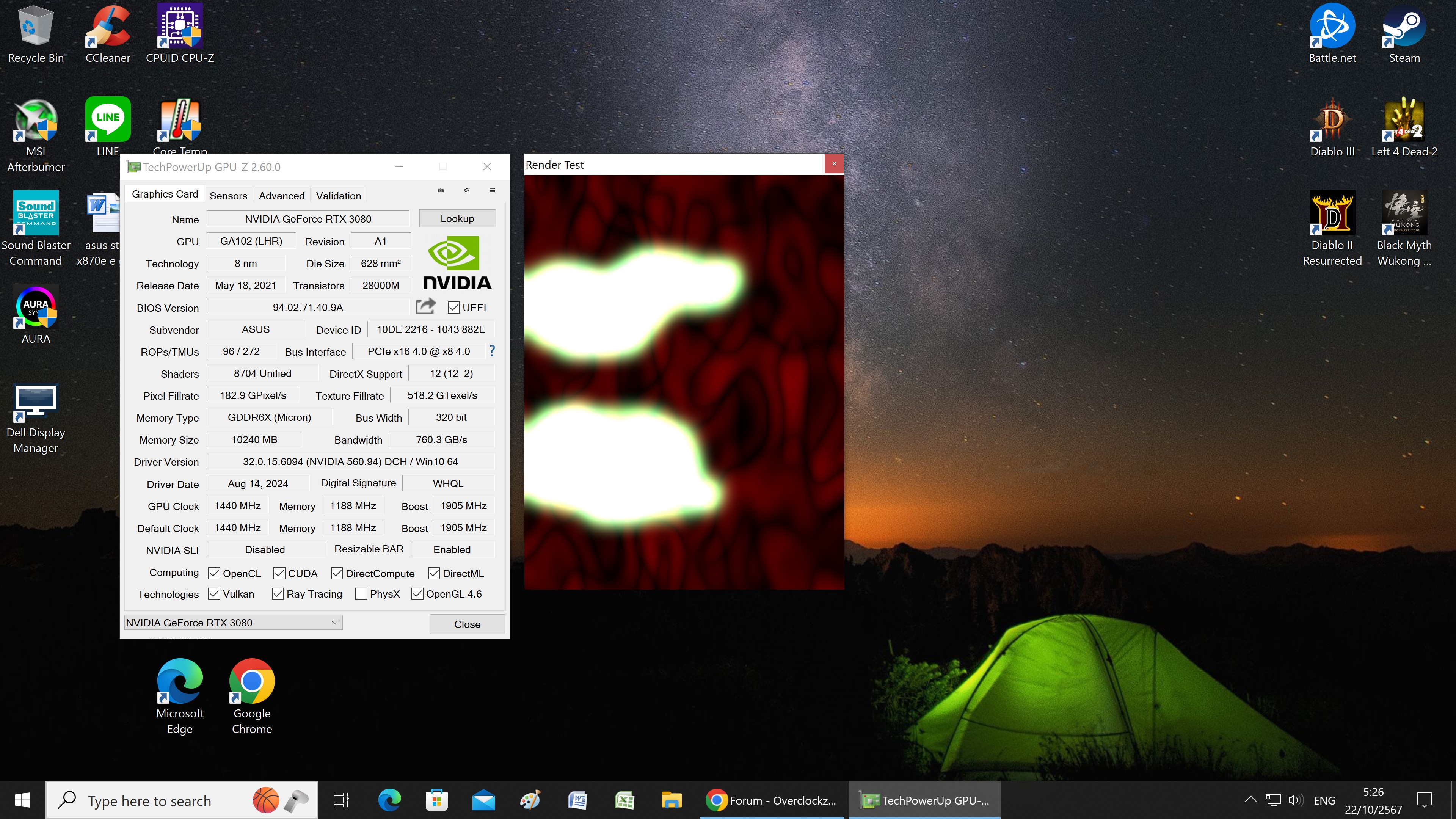Open File Explorer from the taskbar
1456x819 pixels.
tap(671, 800)
